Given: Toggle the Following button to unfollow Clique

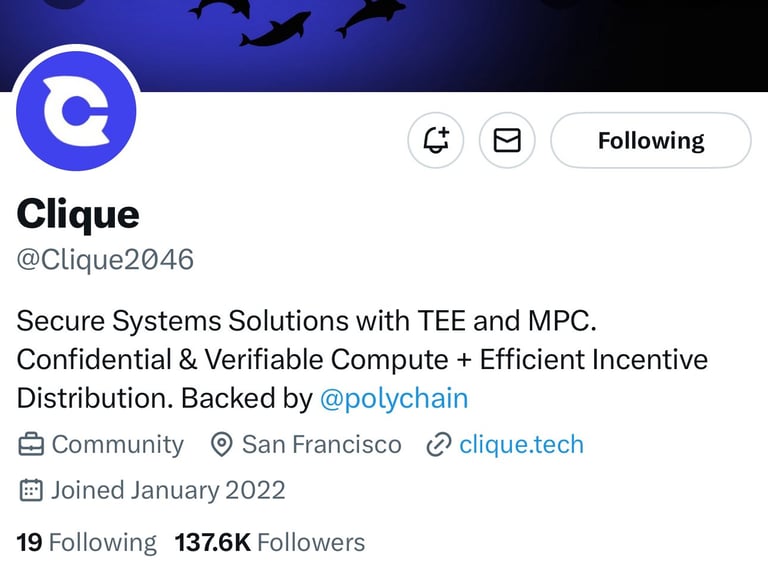Looking at the screenshot, I should [650, 141].
